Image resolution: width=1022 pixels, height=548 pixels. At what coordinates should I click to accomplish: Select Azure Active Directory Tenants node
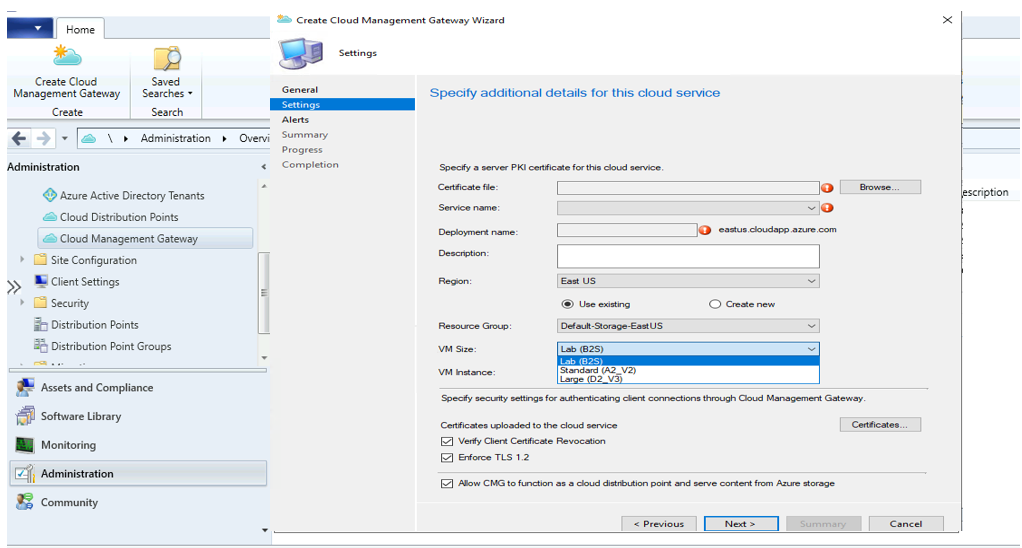[123, 195]
